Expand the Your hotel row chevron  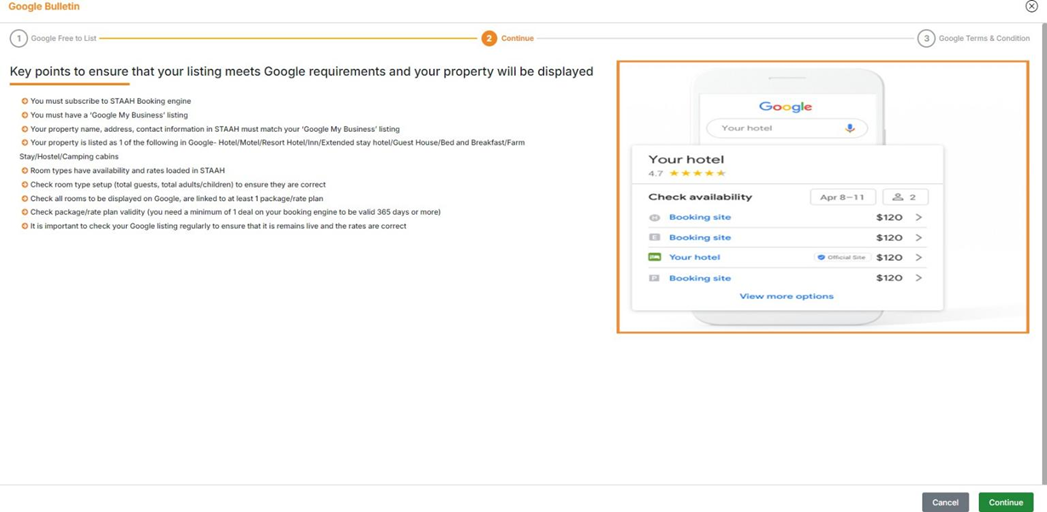919,257
